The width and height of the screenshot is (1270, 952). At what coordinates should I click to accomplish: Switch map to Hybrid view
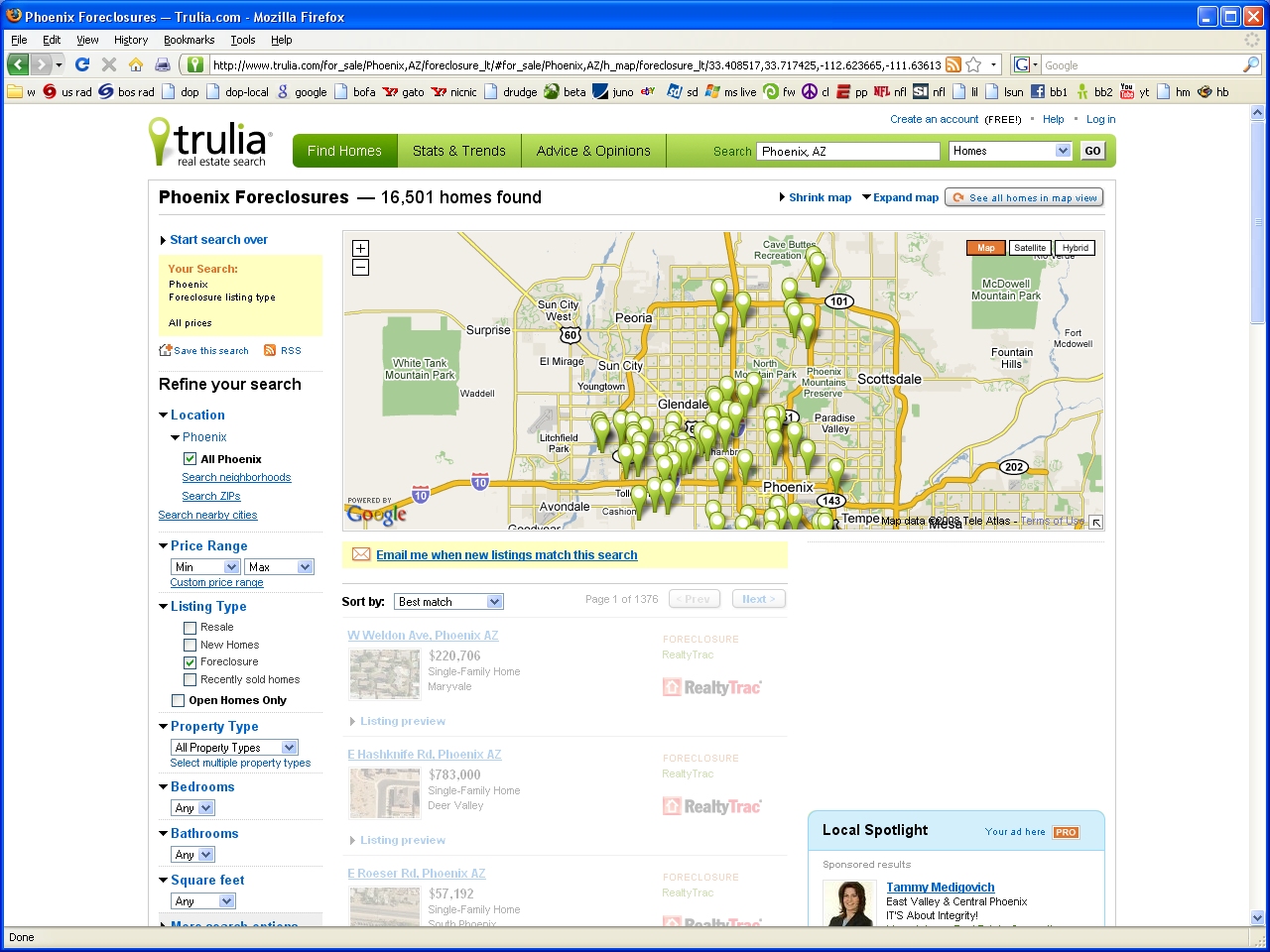click(x=1075, y=248)
